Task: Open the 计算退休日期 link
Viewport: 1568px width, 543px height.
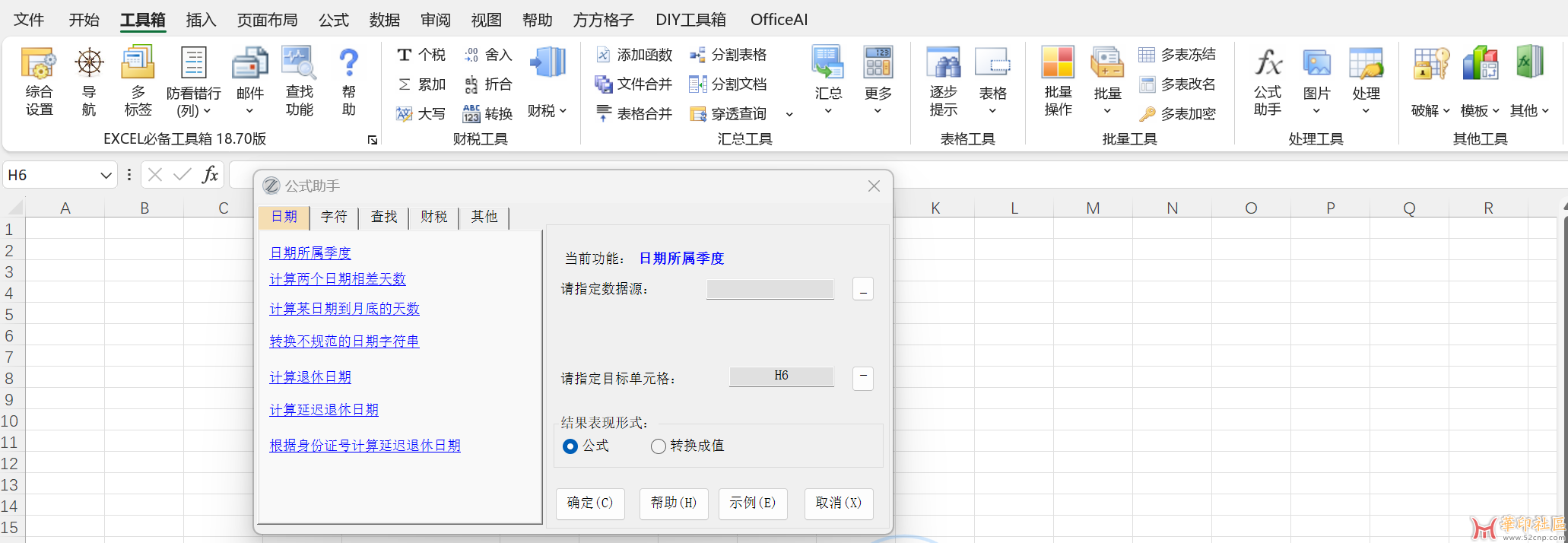Action: pyautogui.click(x=310, y=377)
